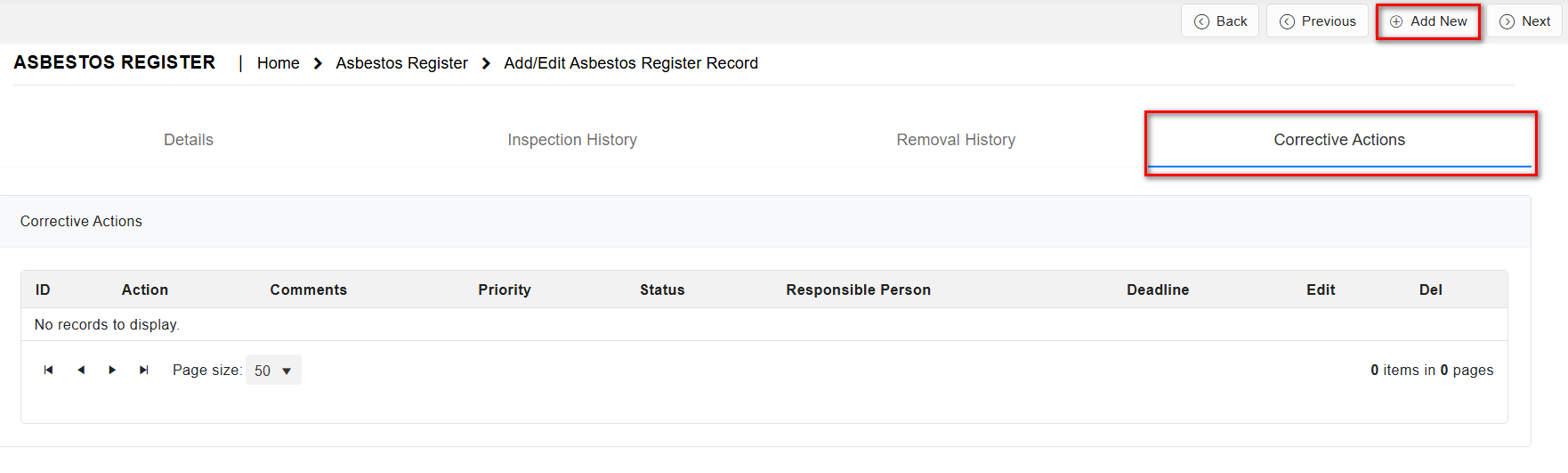Screen dimensions: 1568x473
Task: Jump to first page of grid
Action: [49, 371]
